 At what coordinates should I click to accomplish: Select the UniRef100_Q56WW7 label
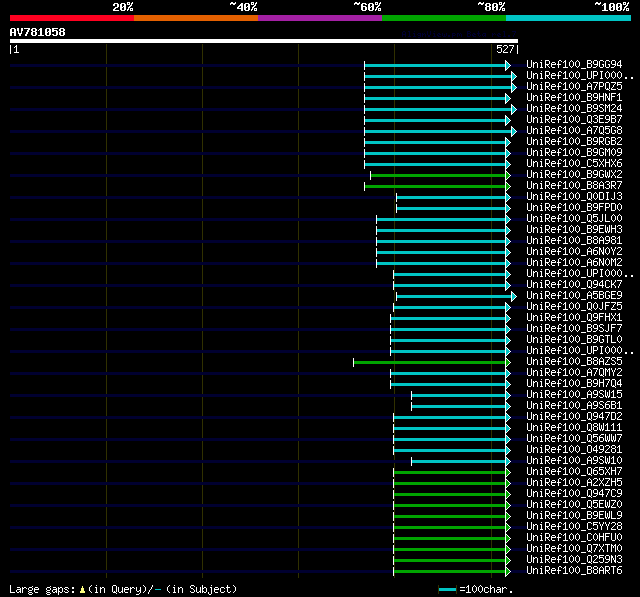click(574, 439)
